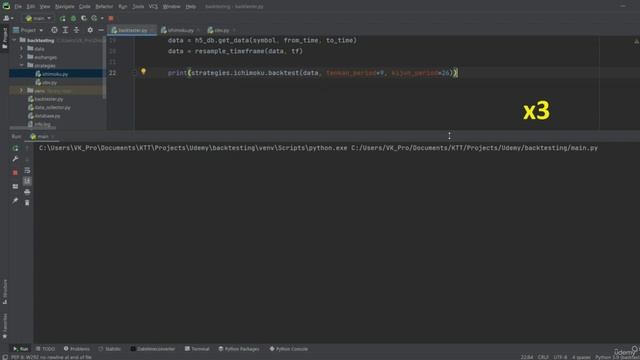Click the Project vertical side tab
This screenshot has height=360, width=640.
4,38
